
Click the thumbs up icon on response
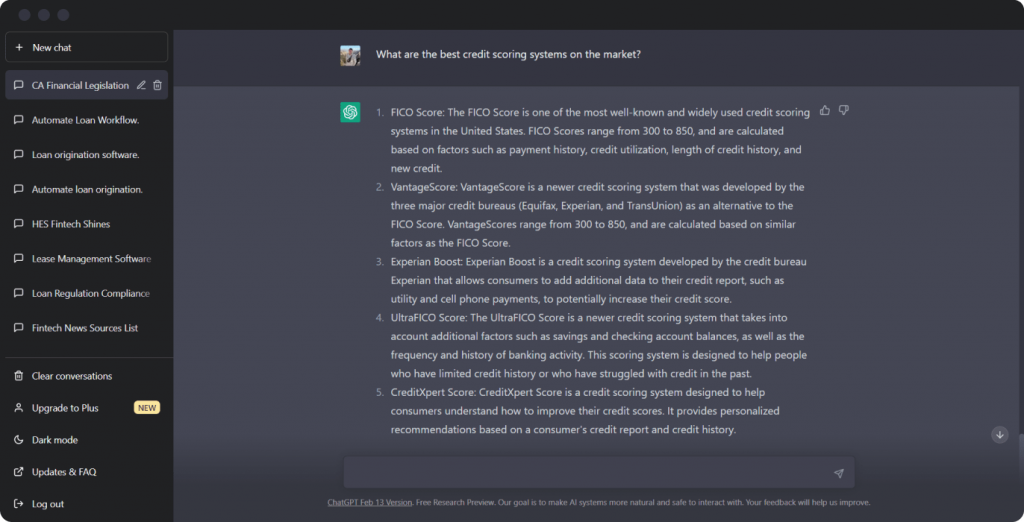click(825, 110)
